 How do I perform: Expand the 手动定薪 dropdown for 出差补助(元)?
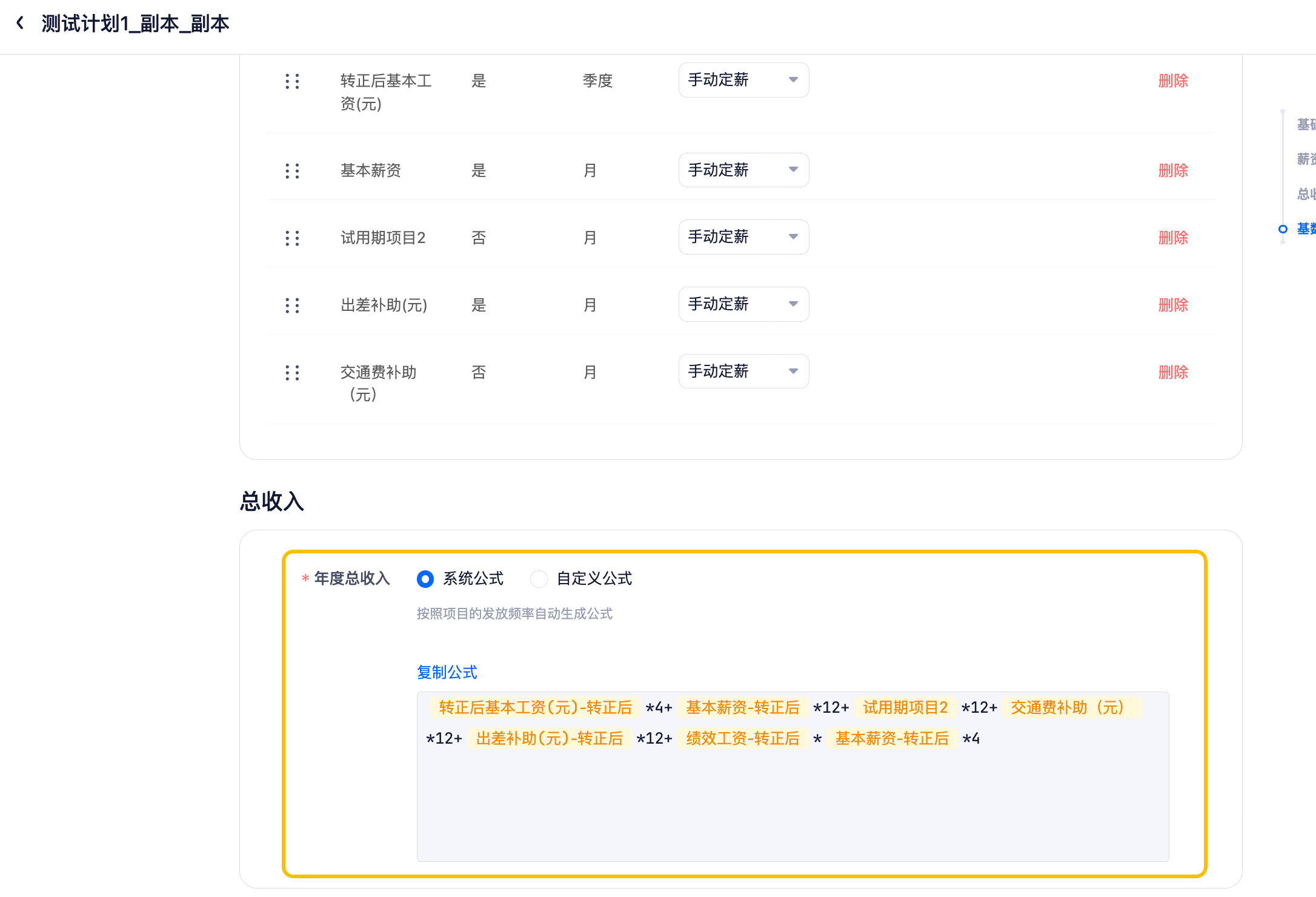click(x=743, y=304)
